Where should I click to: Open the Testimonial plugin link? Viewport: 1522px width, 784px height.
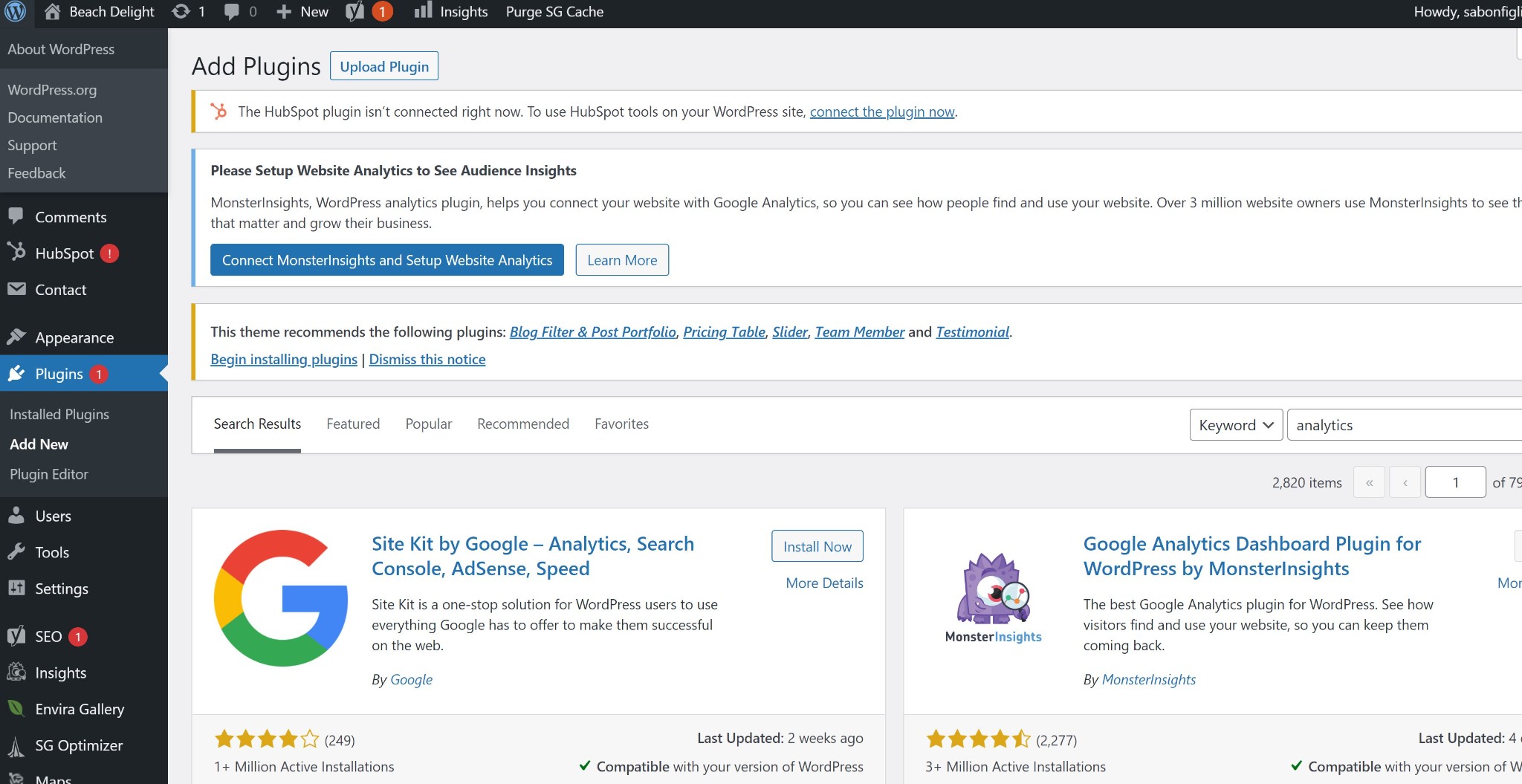(973, 331)
